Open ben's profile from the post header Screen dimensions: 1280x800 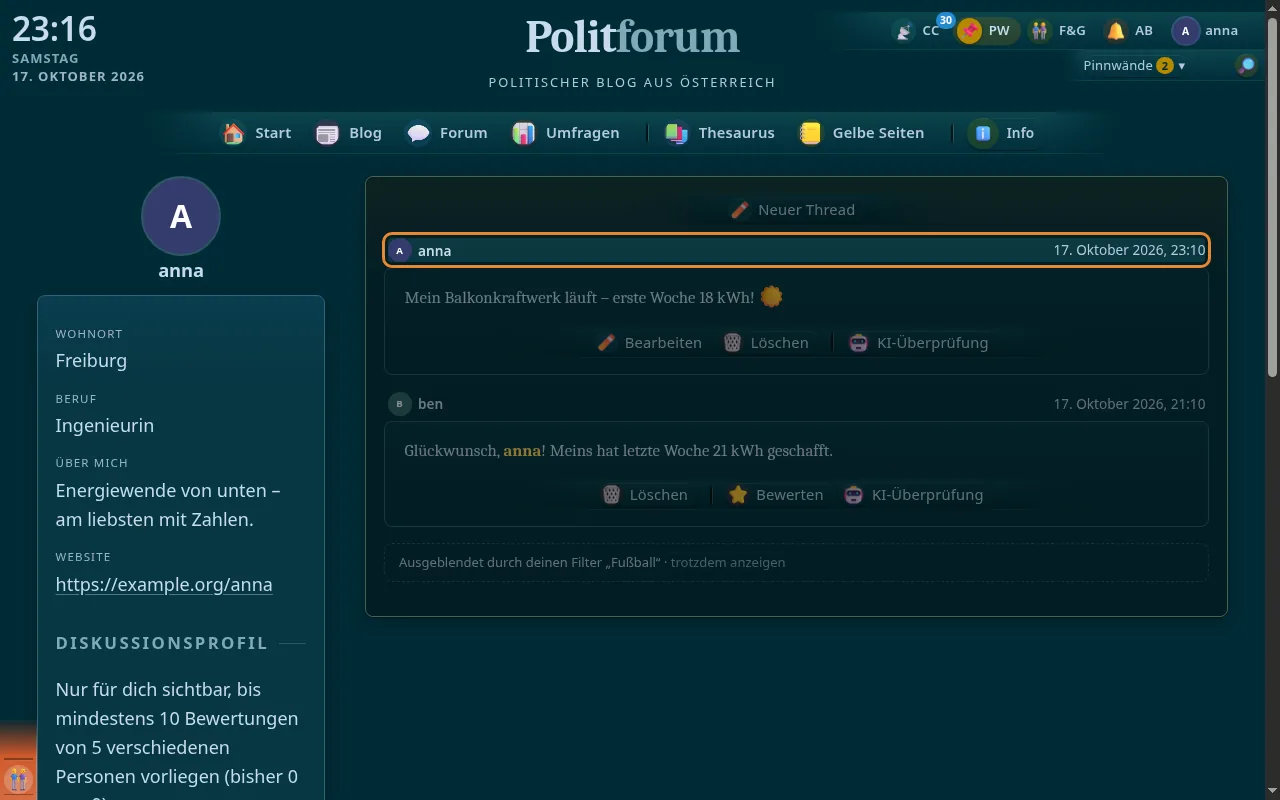pyautogui.click(x=431, y=404)
